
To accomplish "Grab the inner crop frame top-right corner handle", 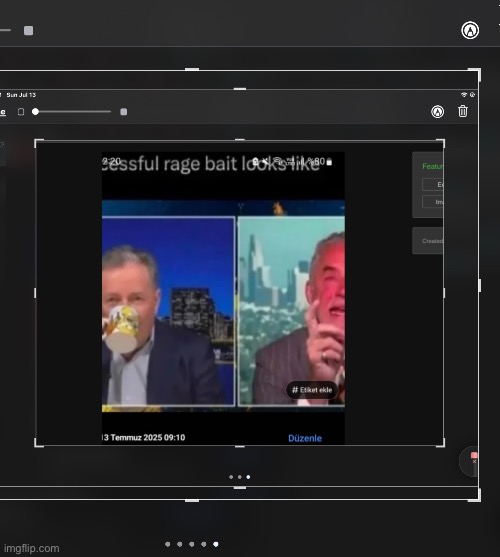I will point(441,142).
